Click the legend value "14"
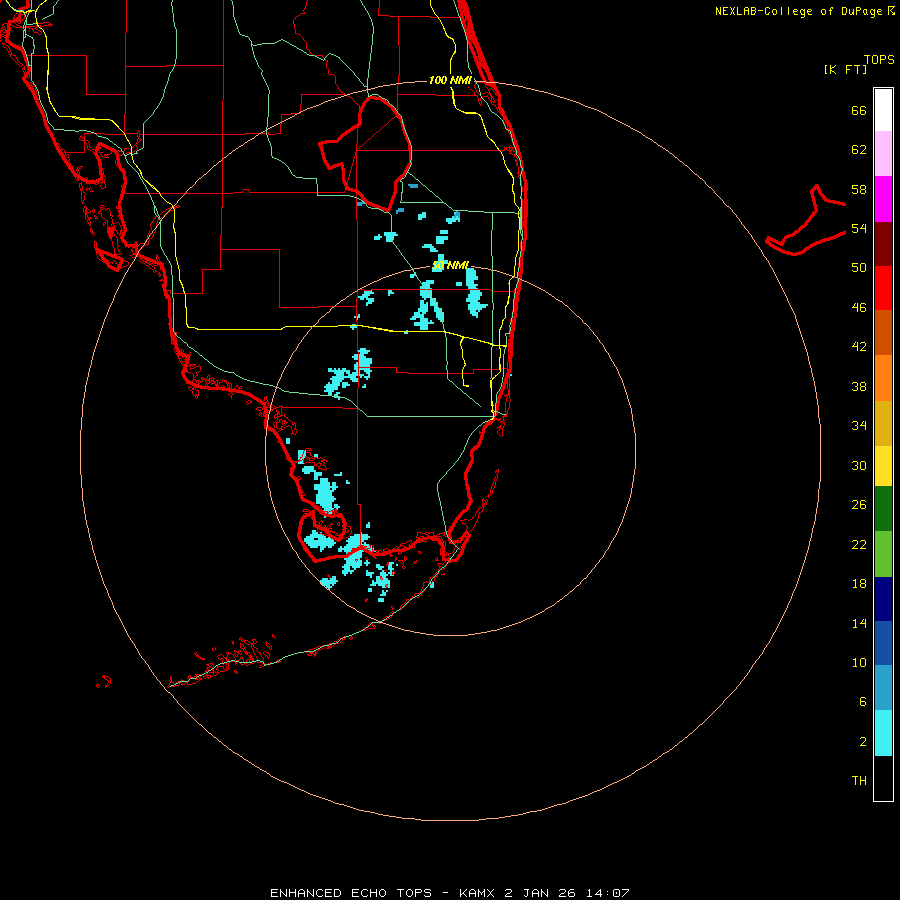Image resolution: width=900 pixels, height=900 pixels. 859,623
